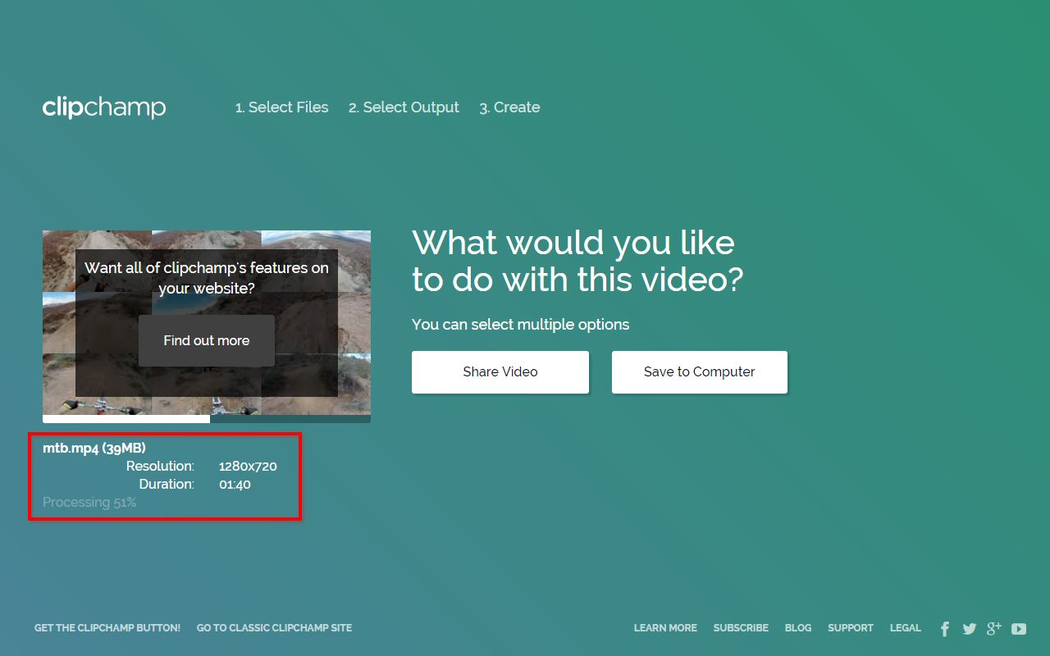1050x656 pixels.
Task: View the Legal page link
Action: (x=905, y=628)
